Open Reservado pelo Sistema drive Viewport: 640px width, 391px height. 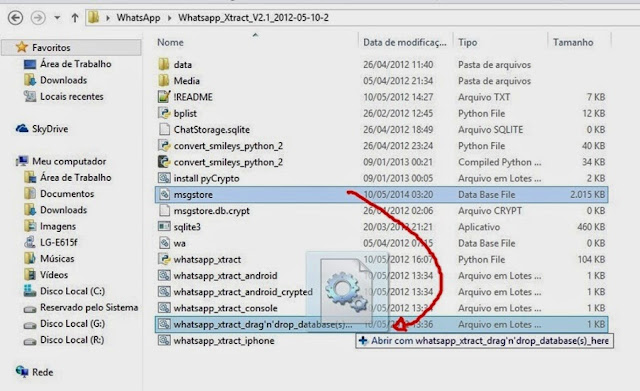point(89,307)
